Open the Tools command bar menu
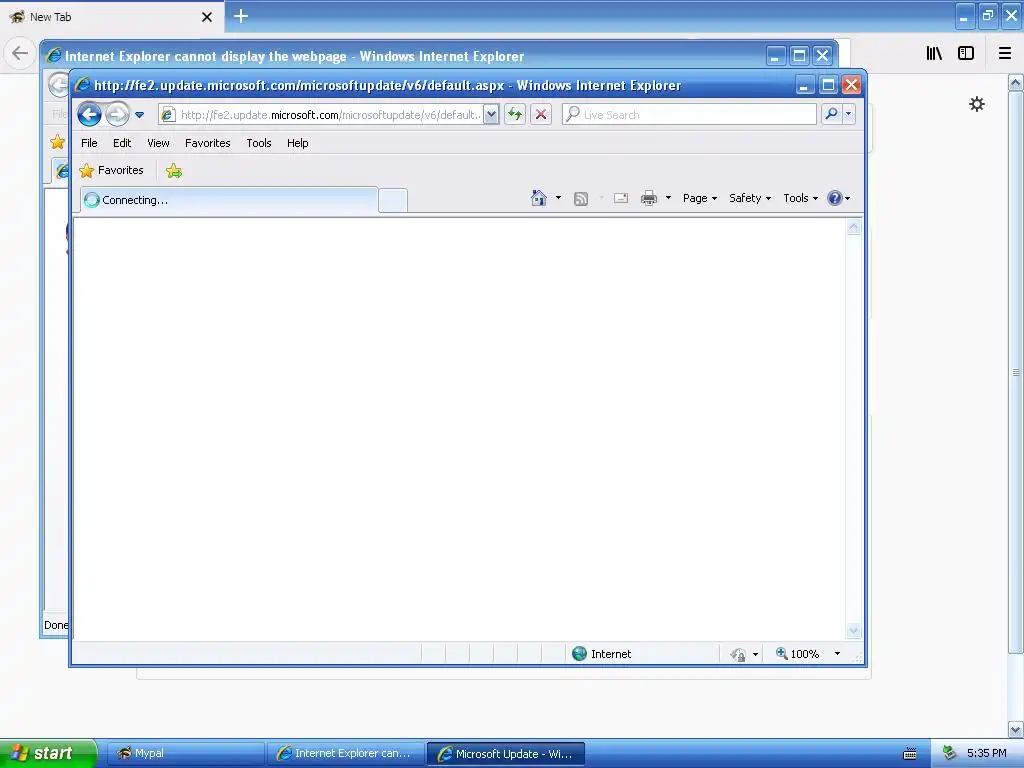The width and height of the screenshot is (1024, 768). pyautogui.click(x=801, y=198)
